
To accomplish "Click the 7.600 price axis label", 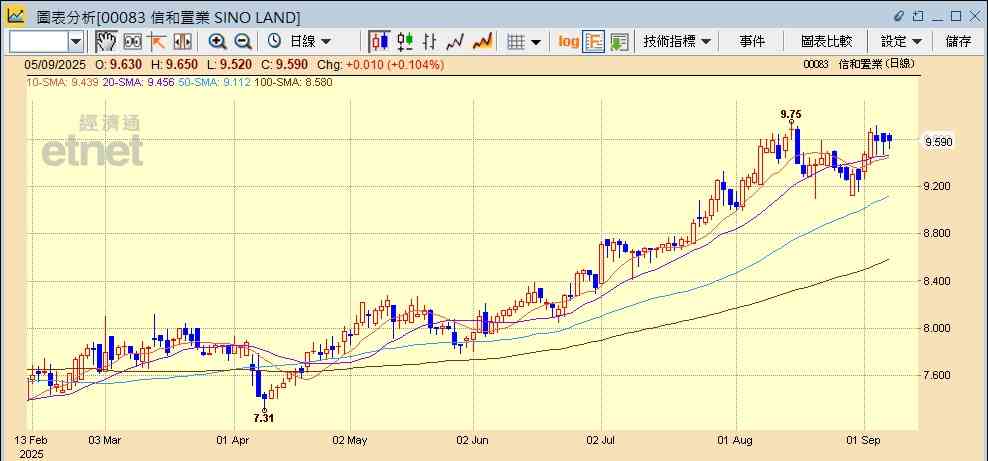I will click(939, 375).
